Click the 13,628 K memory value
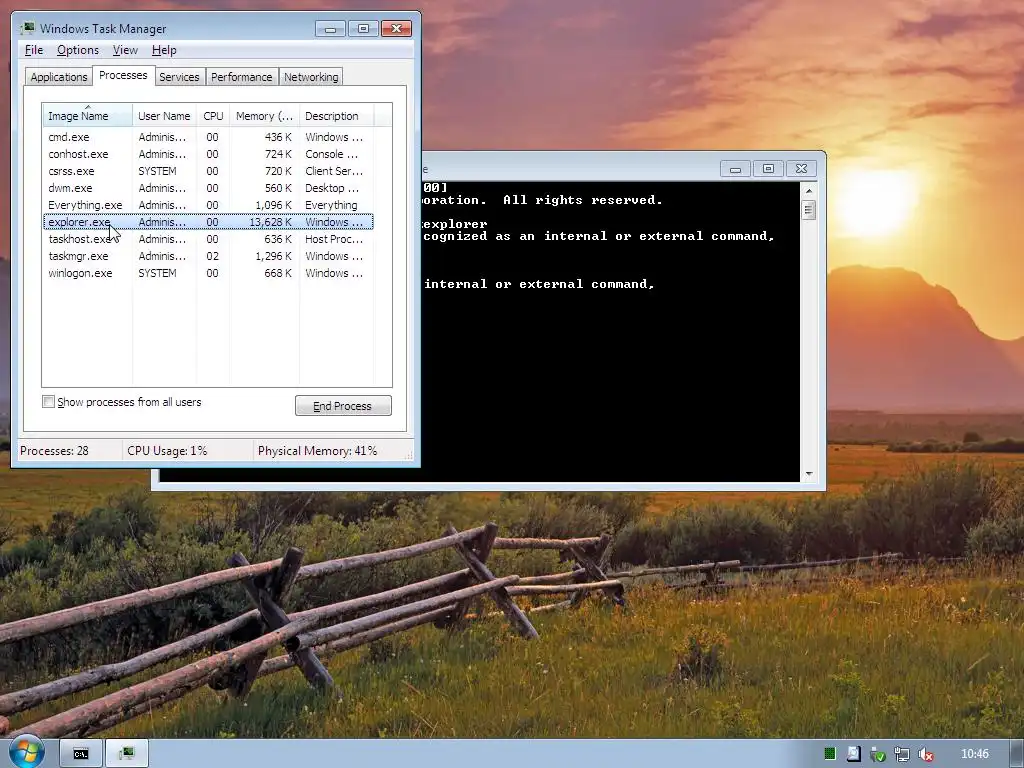This screenshot has width=1024, height=768. click(270, 222)
